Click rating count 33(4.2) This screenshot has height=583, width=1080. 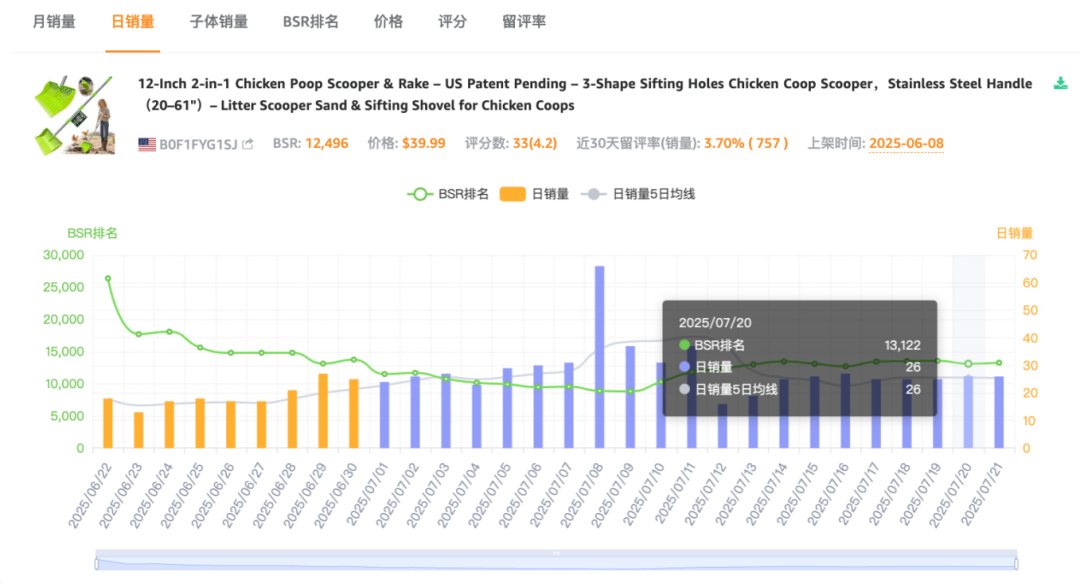[534, 143]
